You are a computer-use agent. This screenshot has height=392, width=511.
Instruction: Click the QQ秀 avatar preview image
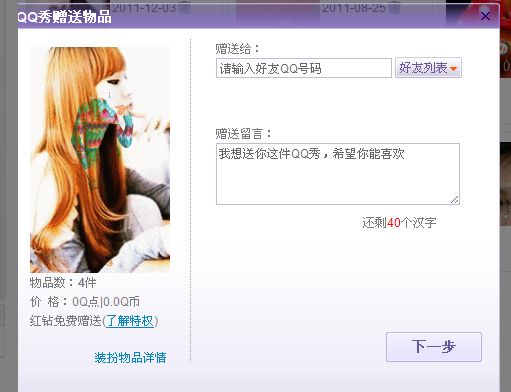click(x=100, y=160)
